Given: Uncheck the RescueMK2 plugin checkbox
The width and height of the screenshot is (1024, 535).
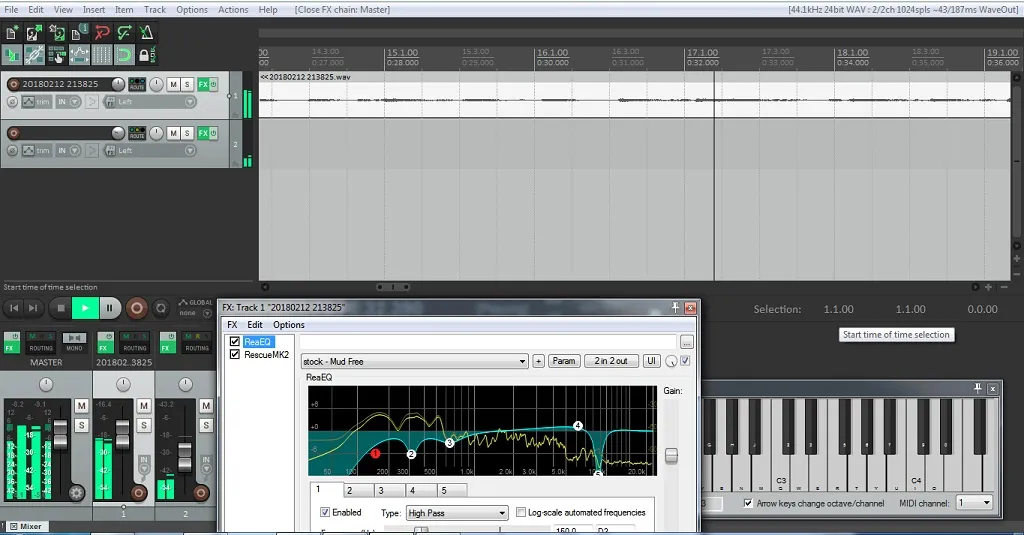Looking at the screenshot, I should (234, 355).
